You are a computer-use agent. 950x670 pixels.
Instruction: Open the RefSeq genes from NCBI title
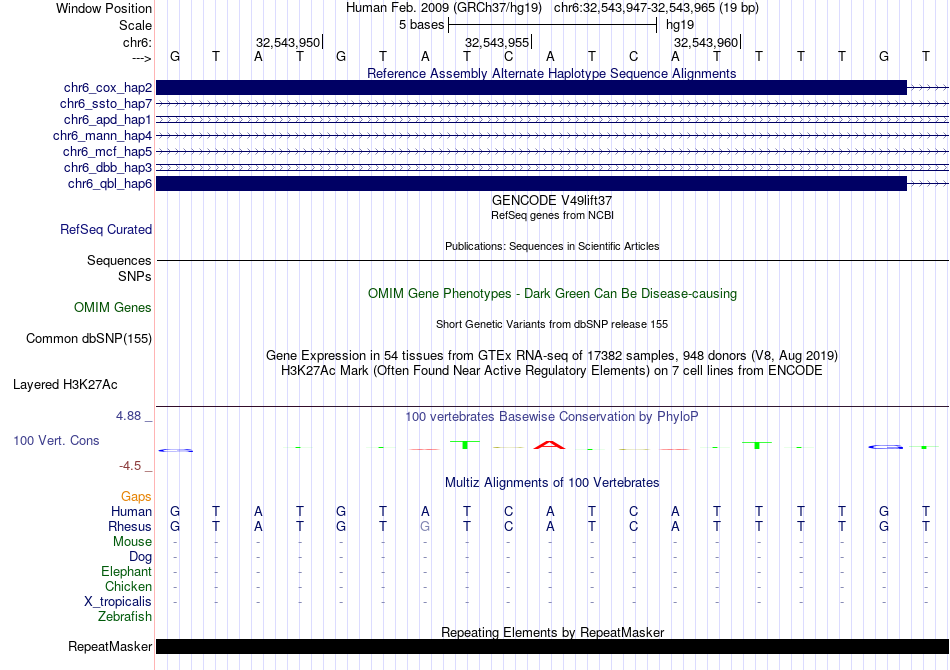[x=552, y=215]
